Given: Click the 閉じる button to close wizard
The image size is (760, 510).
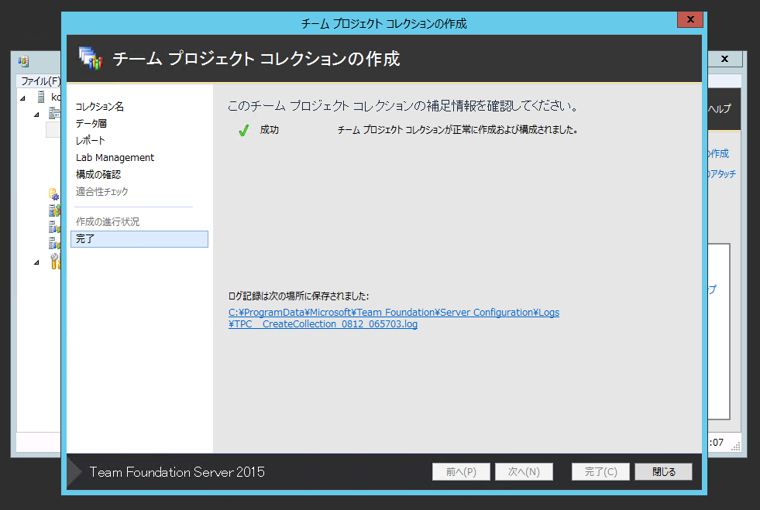Looking at the screenshot, I should [x=664, y=472].
